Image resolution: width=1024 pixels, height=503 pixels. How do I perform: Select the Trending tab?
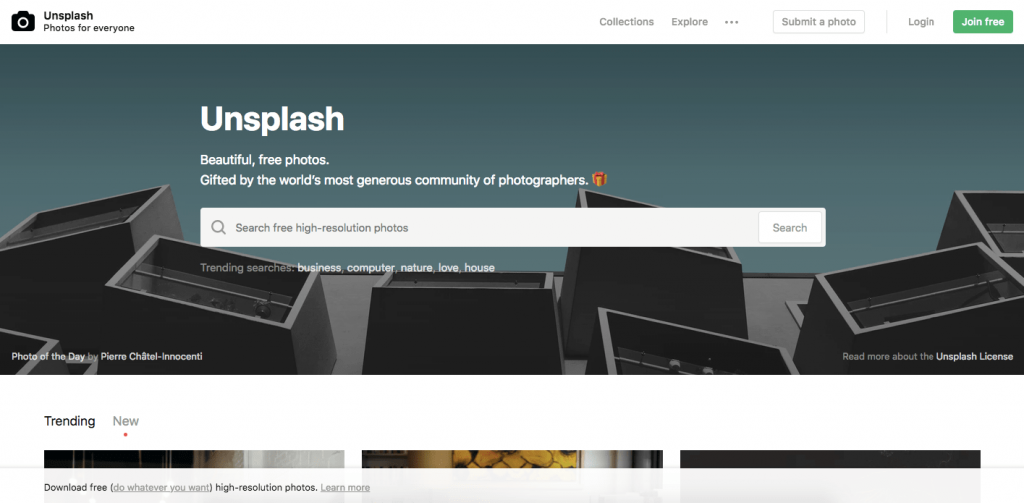(69, 421)
